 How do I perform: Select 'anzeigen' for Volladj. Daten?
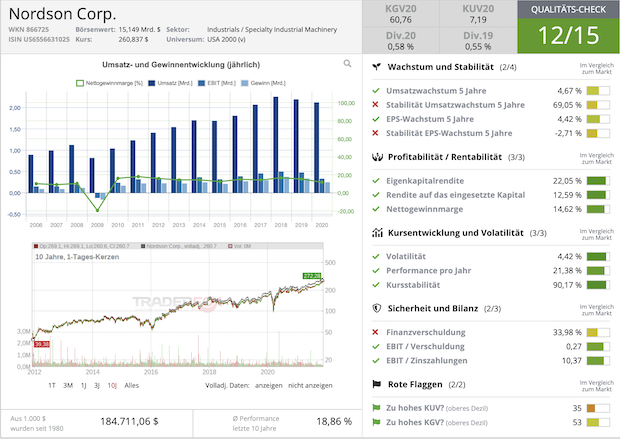click(x=268, y=385)
